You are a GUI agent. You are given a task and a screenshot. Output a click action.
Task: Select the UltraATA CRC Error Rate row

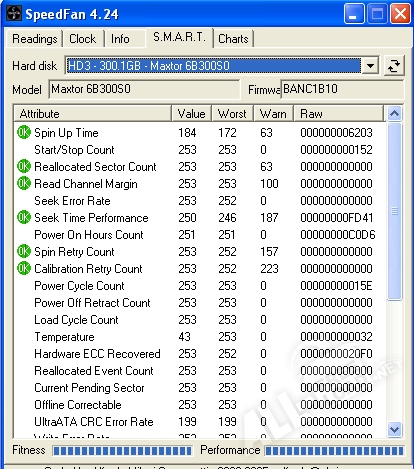(x=200, y=421)
